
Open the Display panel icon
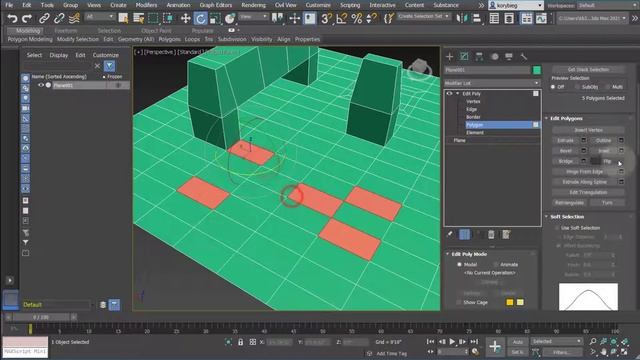(509, 56)
